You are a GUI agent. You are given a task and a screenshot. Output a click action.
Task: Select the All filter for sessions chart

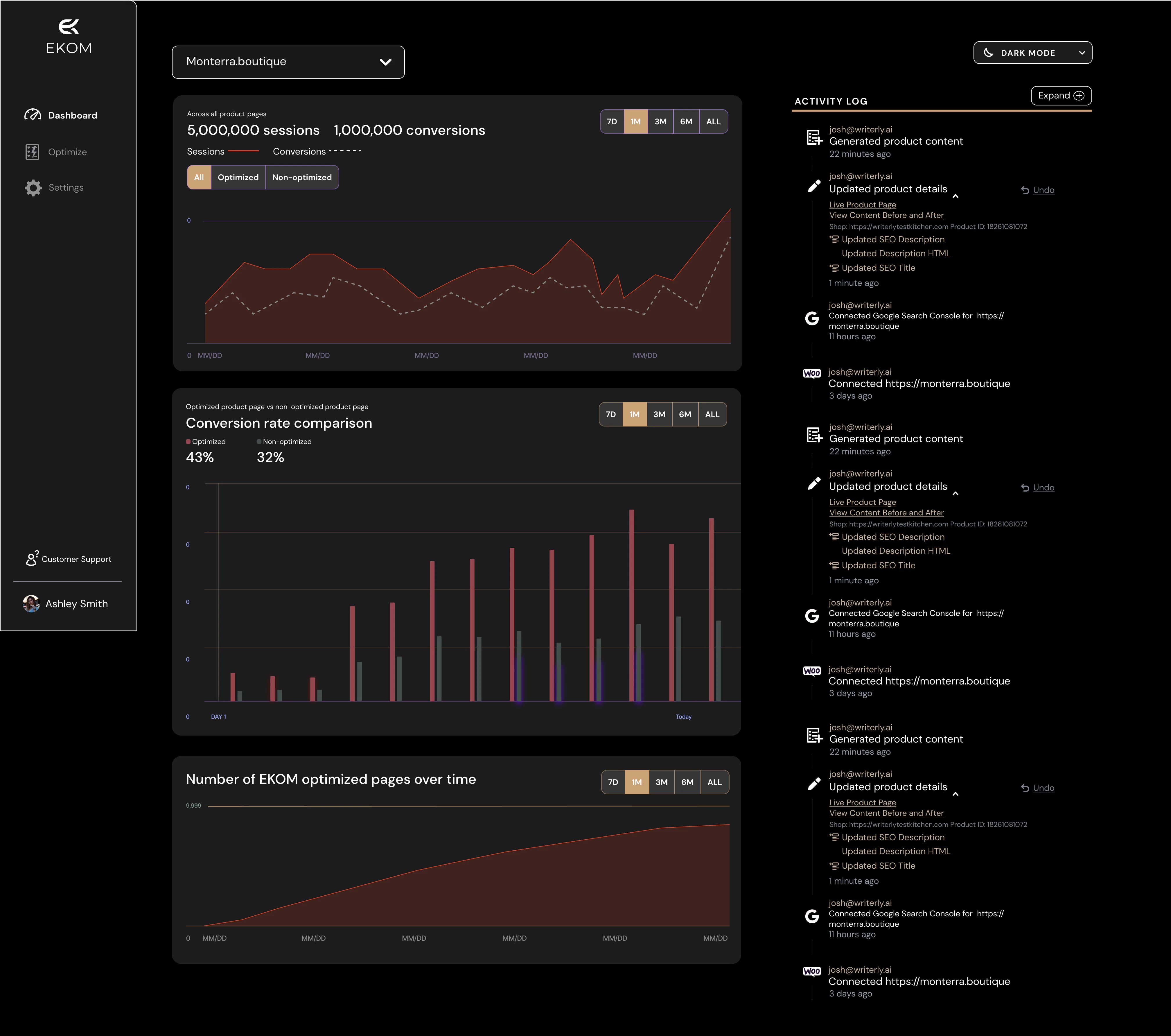point(199,177)
